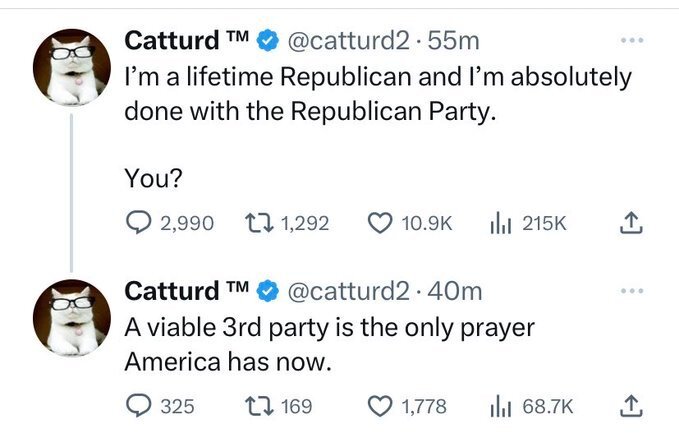Click the @catturd2 handle on second tweet

347,290
